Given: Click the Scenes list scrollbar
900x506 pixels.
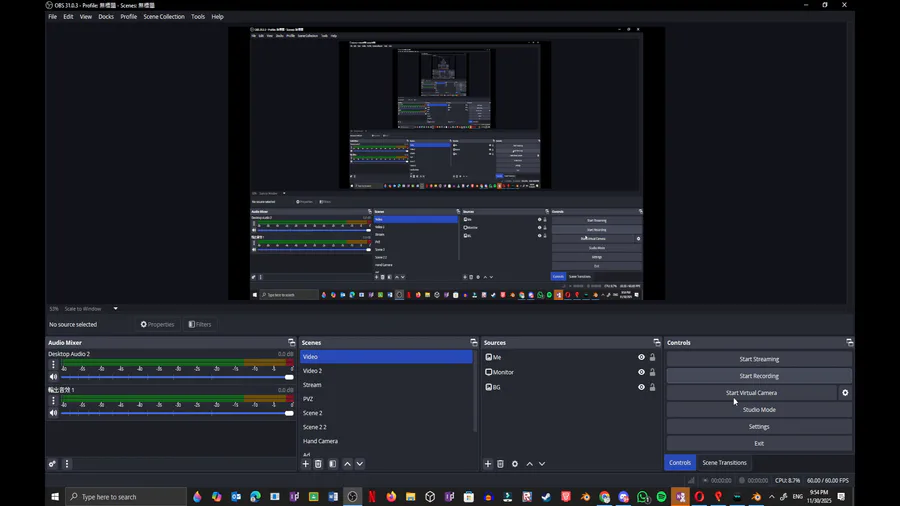Looking at the screenshot, I should pos(475,391).
